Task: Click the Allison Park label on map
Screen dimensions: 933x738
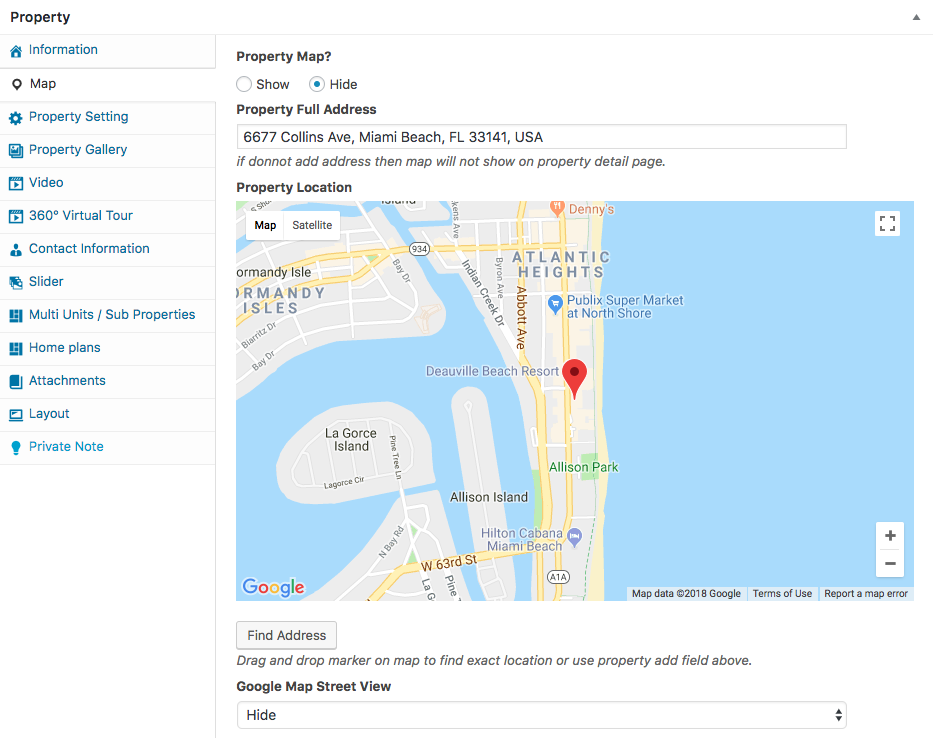Action: [583, 467]
